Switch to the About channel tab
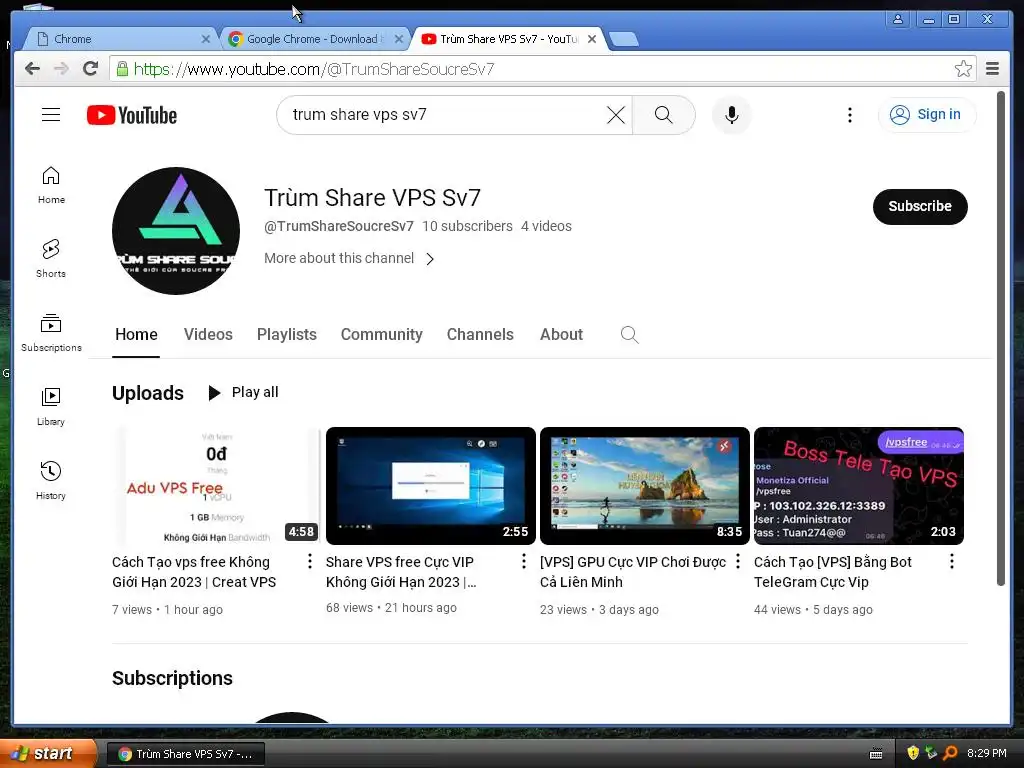The image size is (1024, 768). (x=561, y=334)
